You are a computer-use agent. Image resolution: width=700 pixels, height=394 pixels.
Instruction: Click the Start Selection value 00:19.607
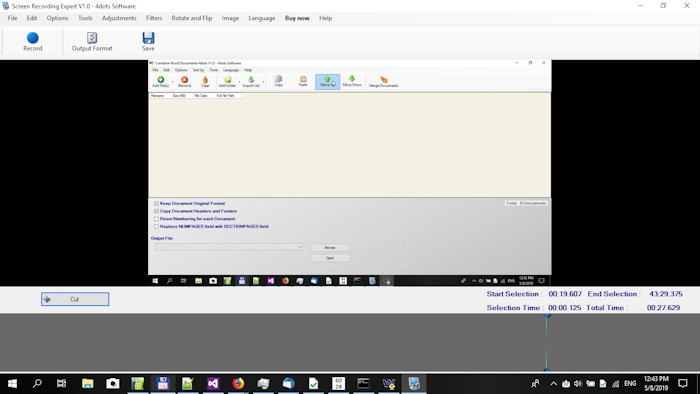565,294
